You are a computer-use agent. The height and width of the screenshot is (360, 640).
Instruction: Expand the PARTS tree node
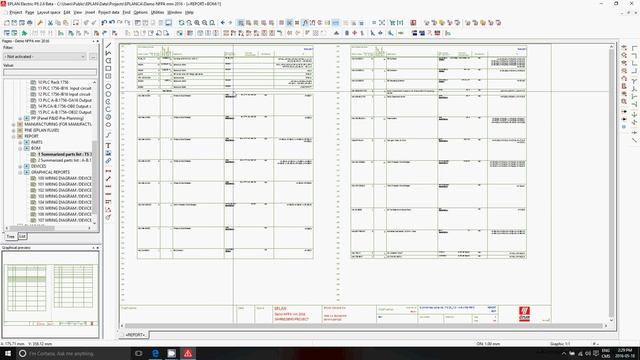[x=20, y=142]
